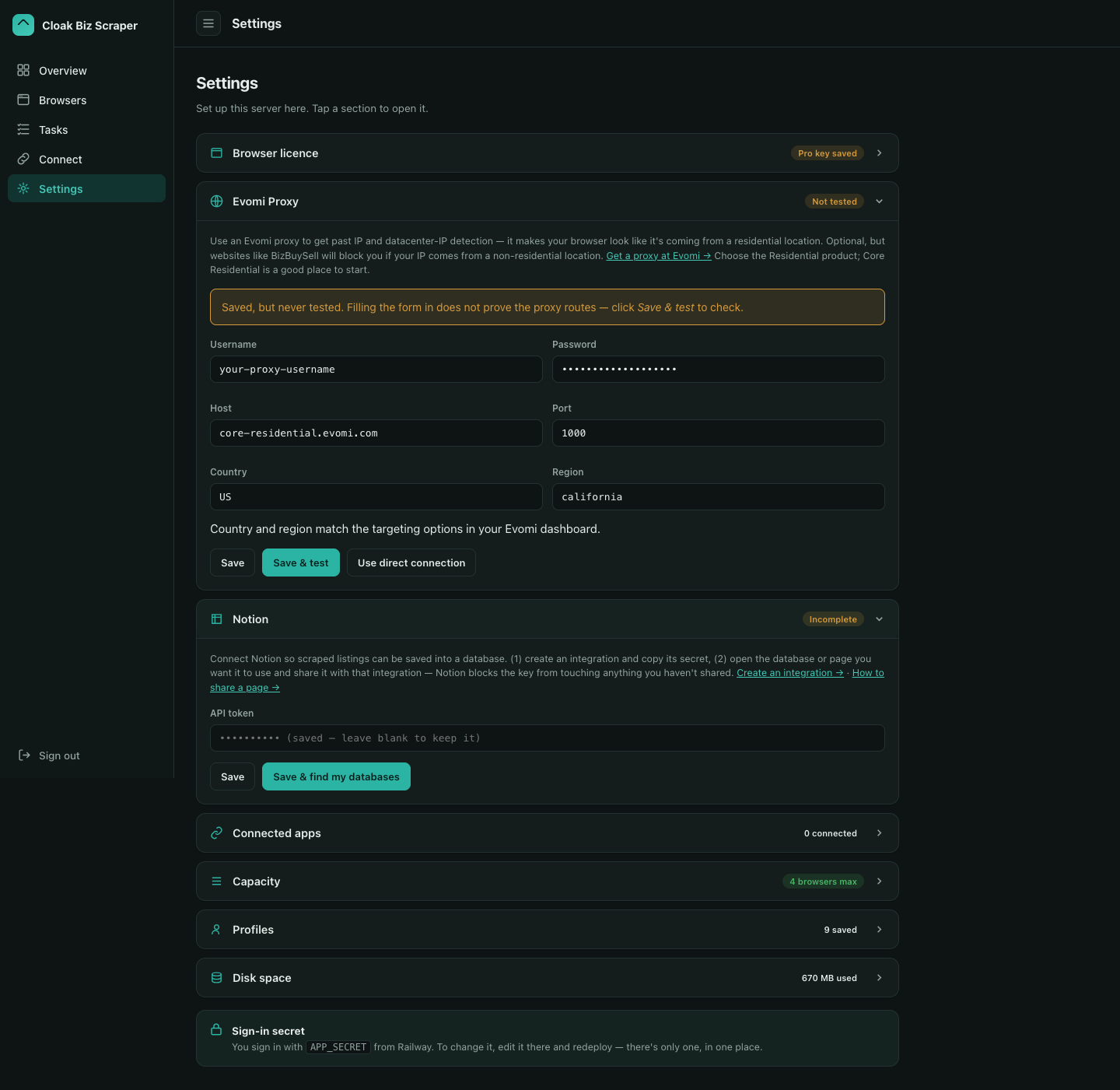This screenshot has width=1120, height=1090.
Task: Click the Tasks list icon in the sidebar
Action: coord(23,129)
